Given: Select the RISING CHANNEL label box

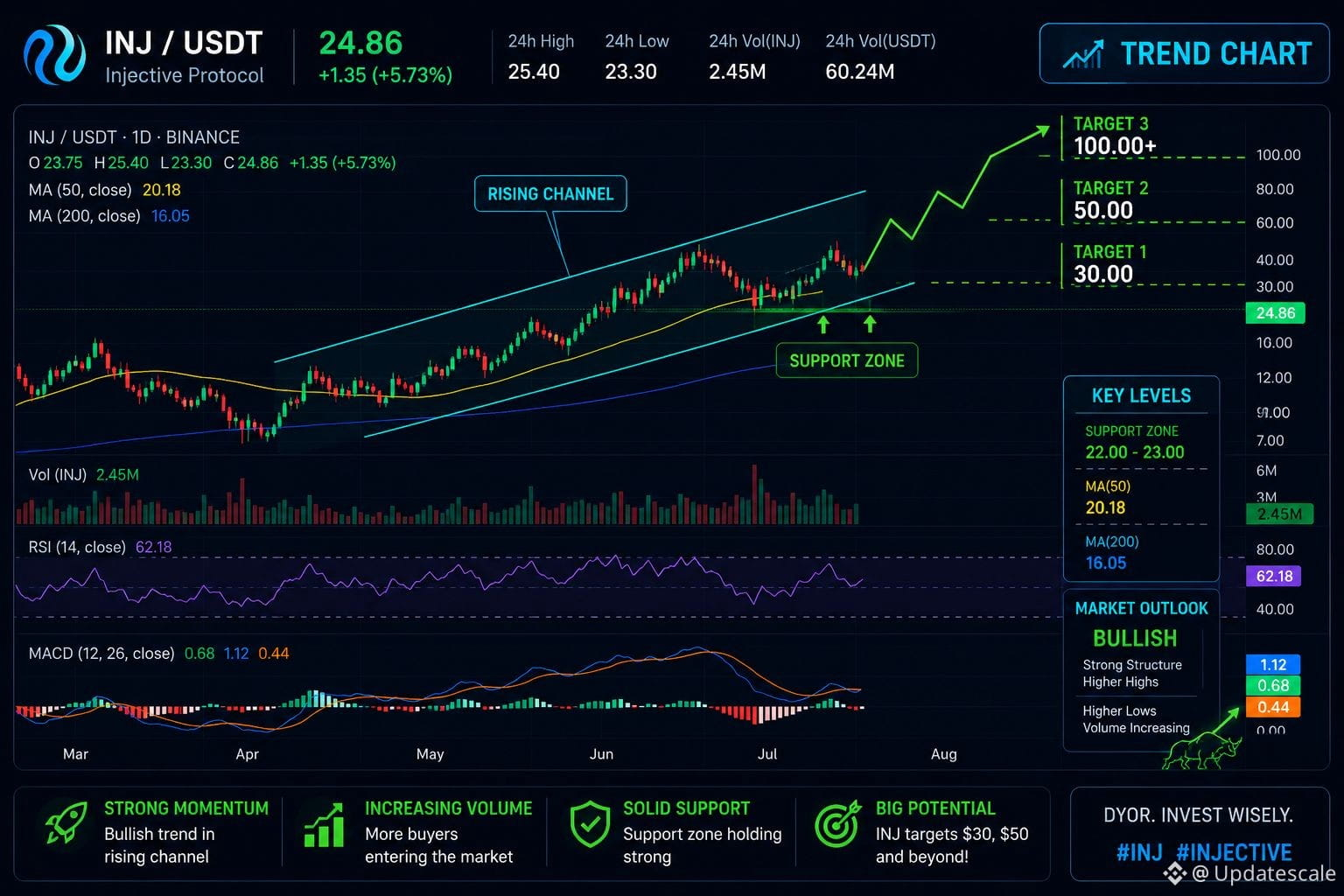Looking at the screenshot, I should (x=550, y=194).
